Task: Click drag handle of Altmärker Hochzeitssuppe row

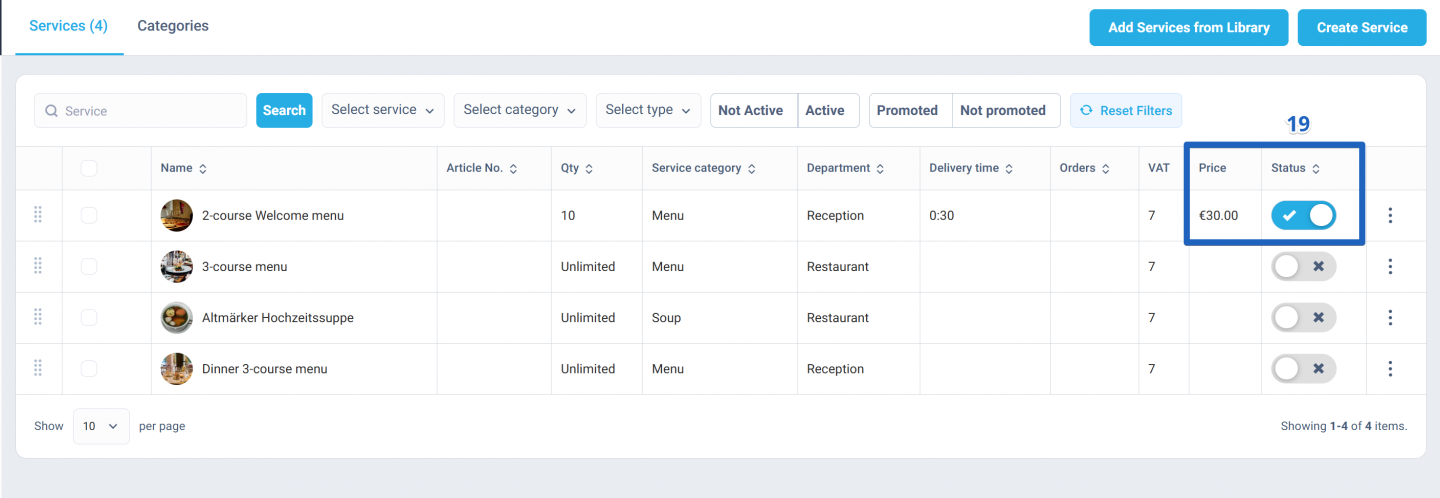Action: coord(38,317)
